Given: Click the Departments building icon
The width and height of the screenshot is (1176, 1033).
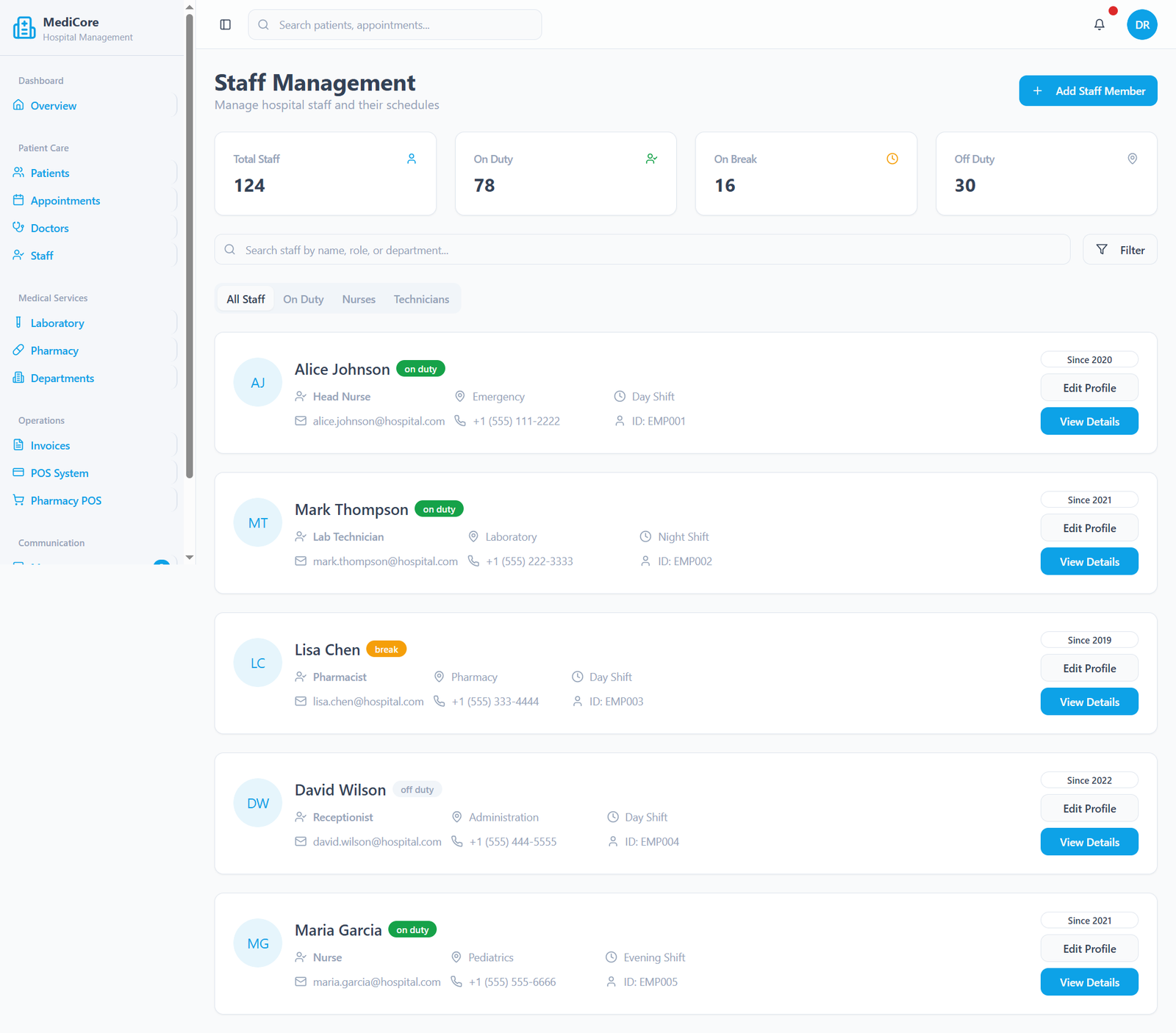Looking at the screenshot, I should click(x=18, y=378).
